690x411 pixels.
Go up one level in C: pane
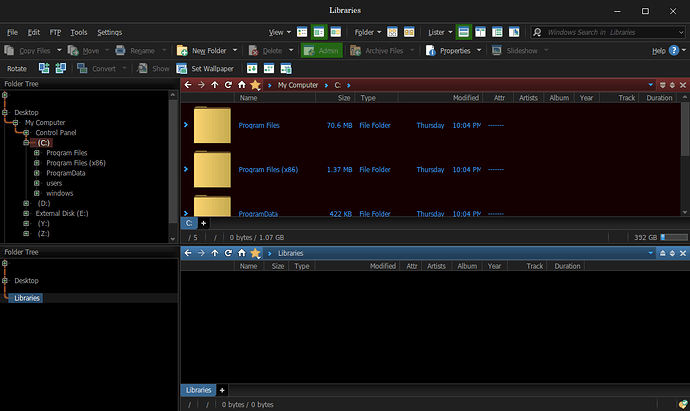click(215, 85)
